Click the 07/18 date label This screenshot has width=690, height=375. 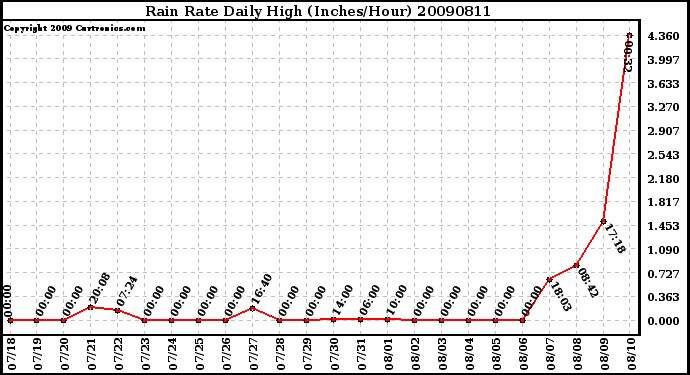point(11,354)
